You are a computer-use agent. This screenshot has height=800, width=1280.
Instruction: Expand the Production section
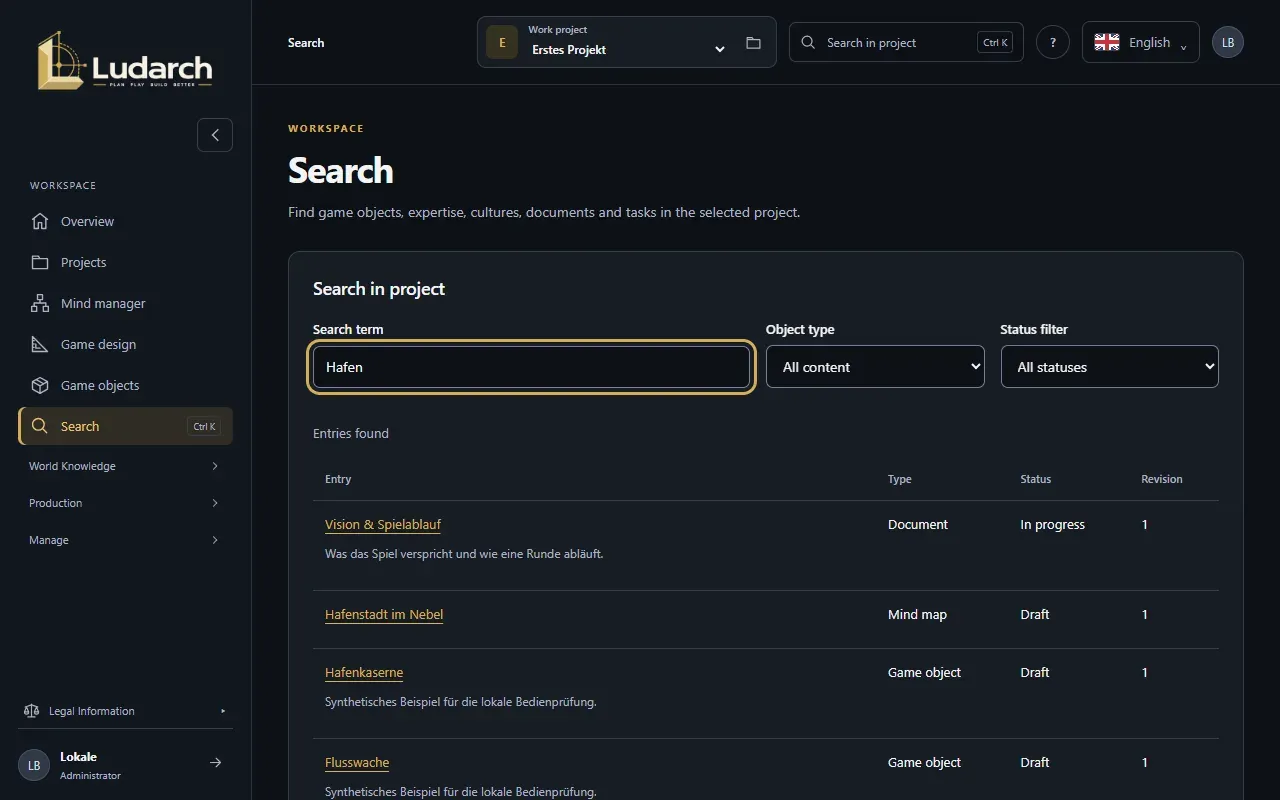point(125,503)
